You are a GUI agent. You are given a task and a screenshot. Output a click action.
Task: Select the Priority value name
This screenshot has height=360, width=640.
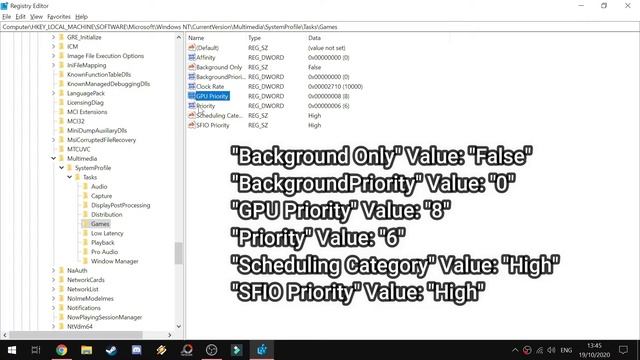click(x=205, y=106)
